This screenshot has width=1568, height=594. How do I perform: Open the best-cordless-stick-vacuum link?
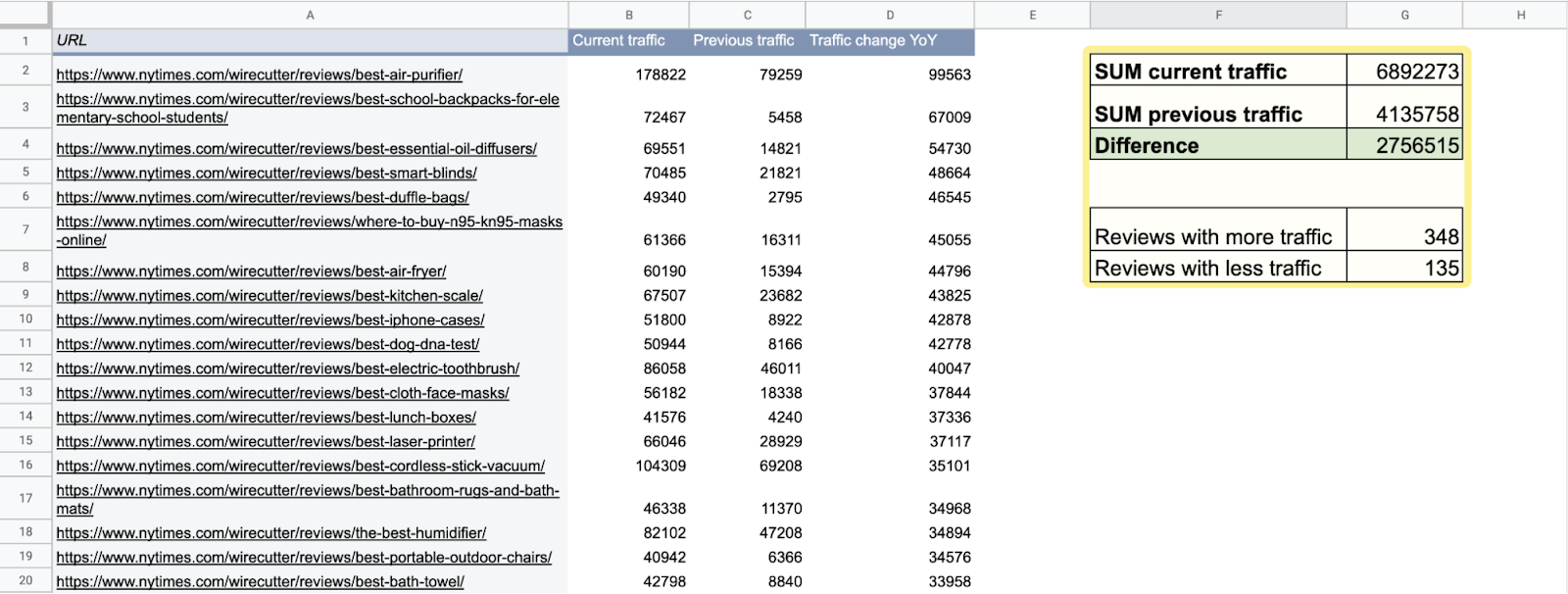(x=300, y=467)
